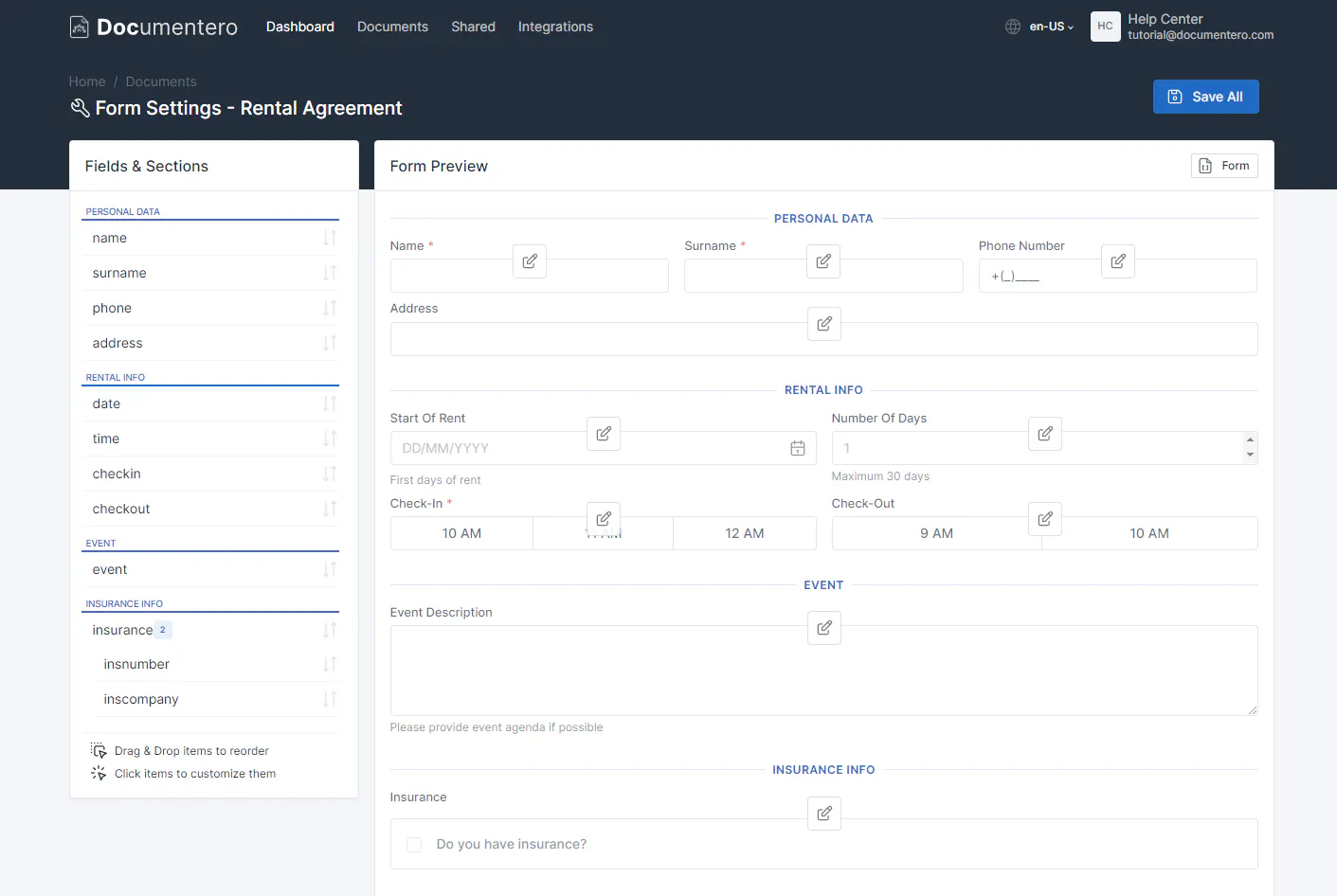Edit the Surname field via pencil icon
Screen dimensions: 1337x896
(x=823, y=261)
